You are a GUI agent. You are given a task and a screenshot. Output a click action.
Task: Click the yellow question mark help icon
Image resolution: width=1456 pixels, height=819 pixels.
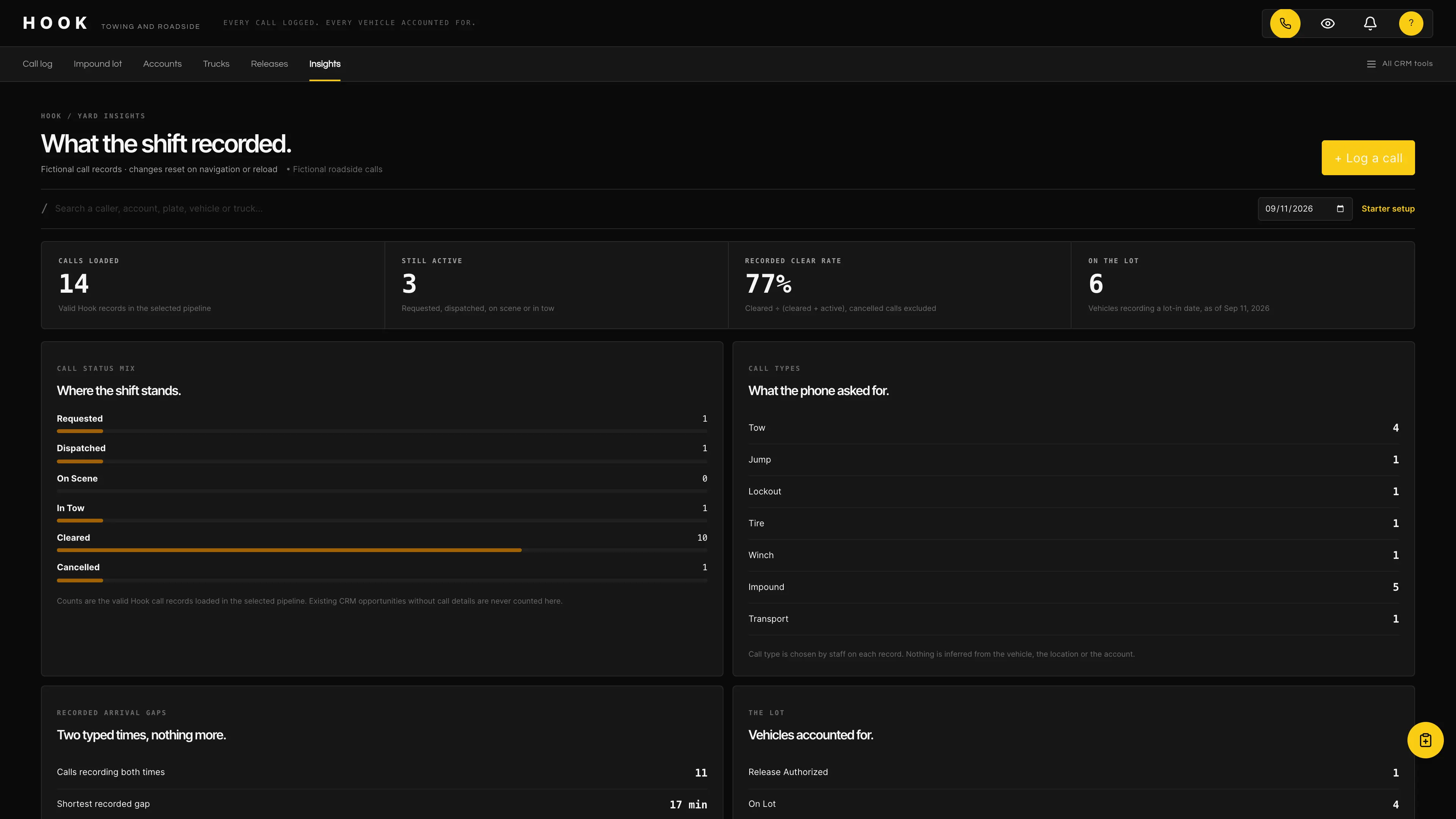(x=1411, y=23)
